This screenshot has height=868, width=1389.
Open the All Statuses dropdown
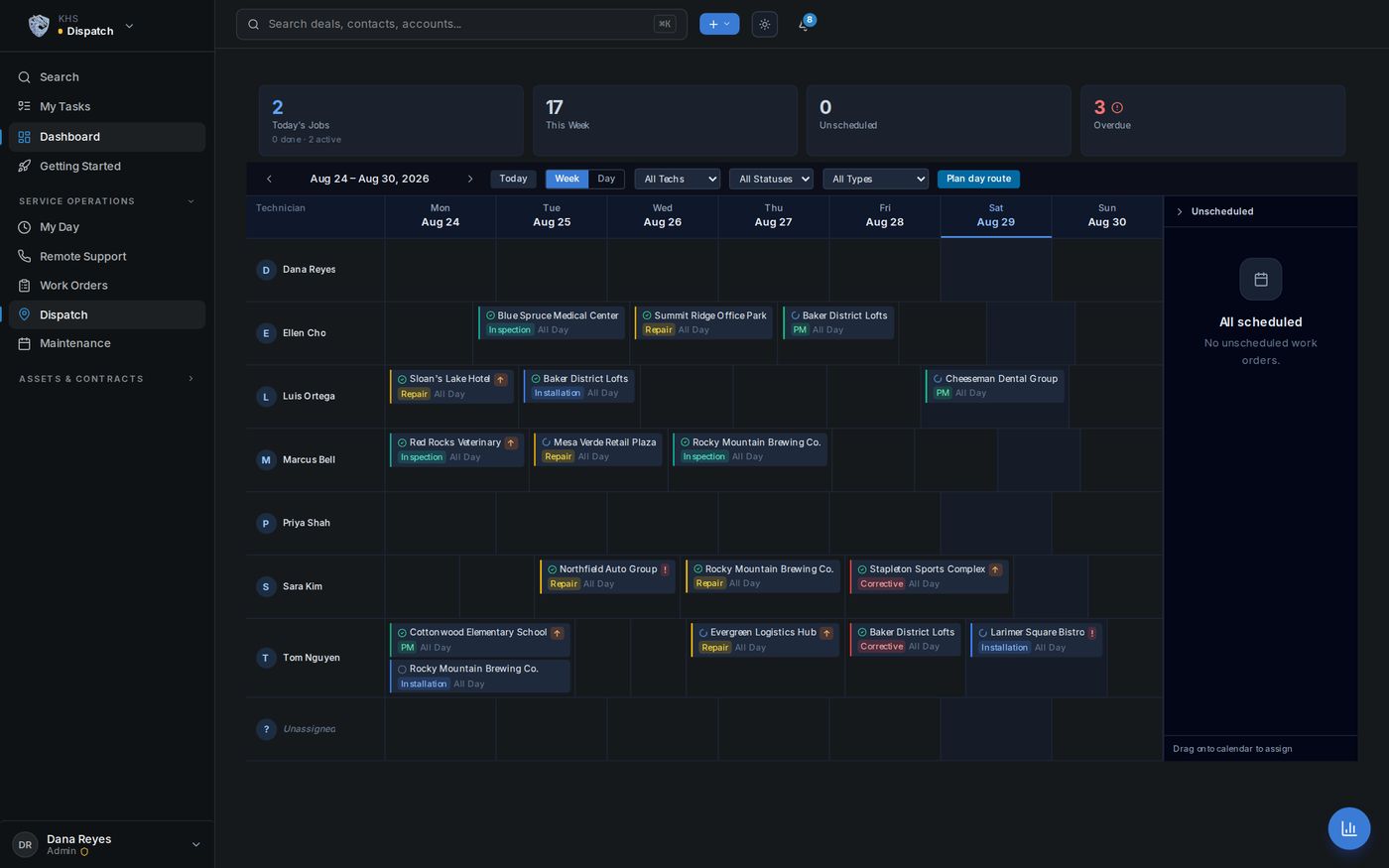tap(771, 179)
